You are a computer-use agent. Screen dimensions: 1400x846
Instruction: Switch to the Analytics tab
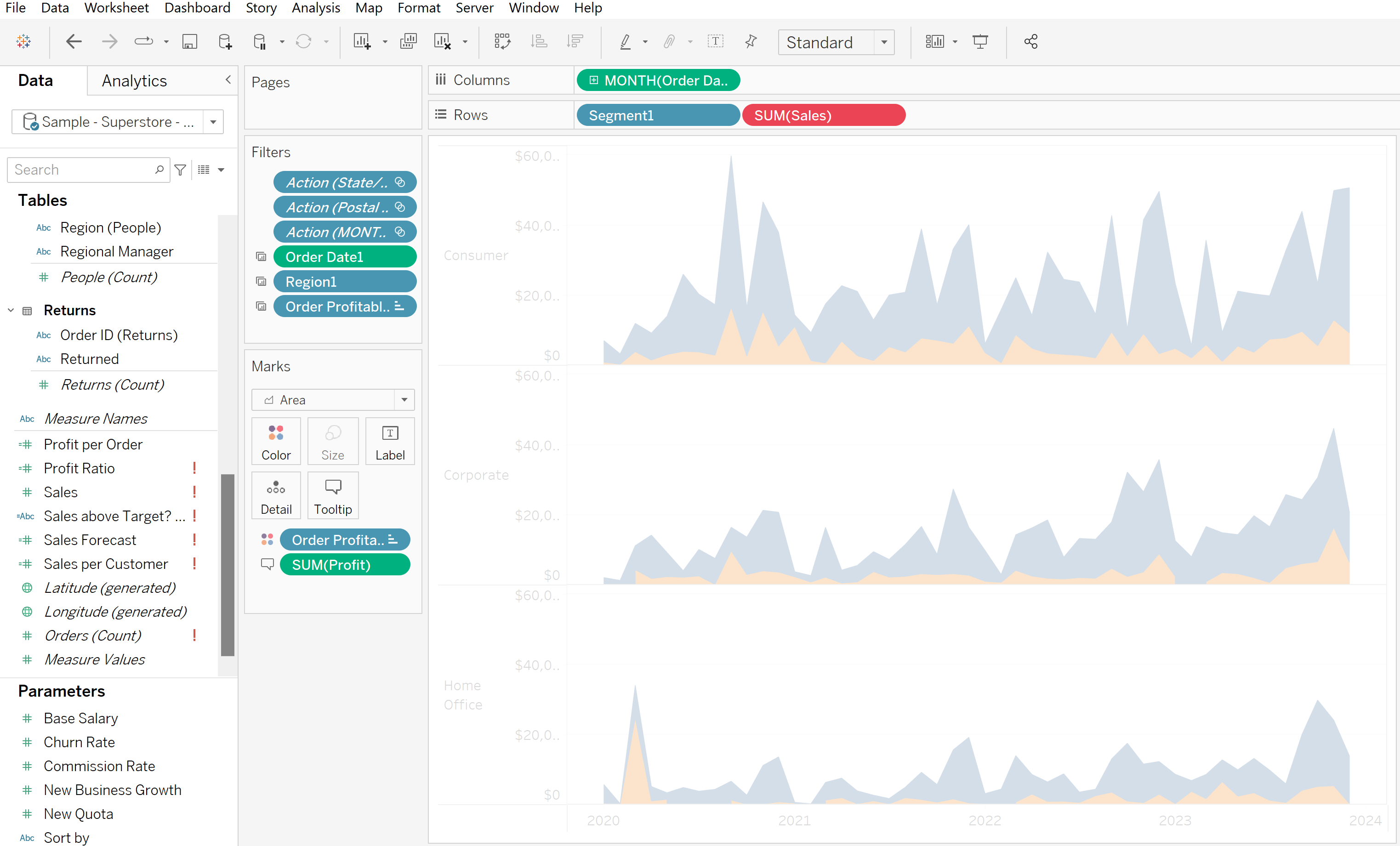coord(134,81)
